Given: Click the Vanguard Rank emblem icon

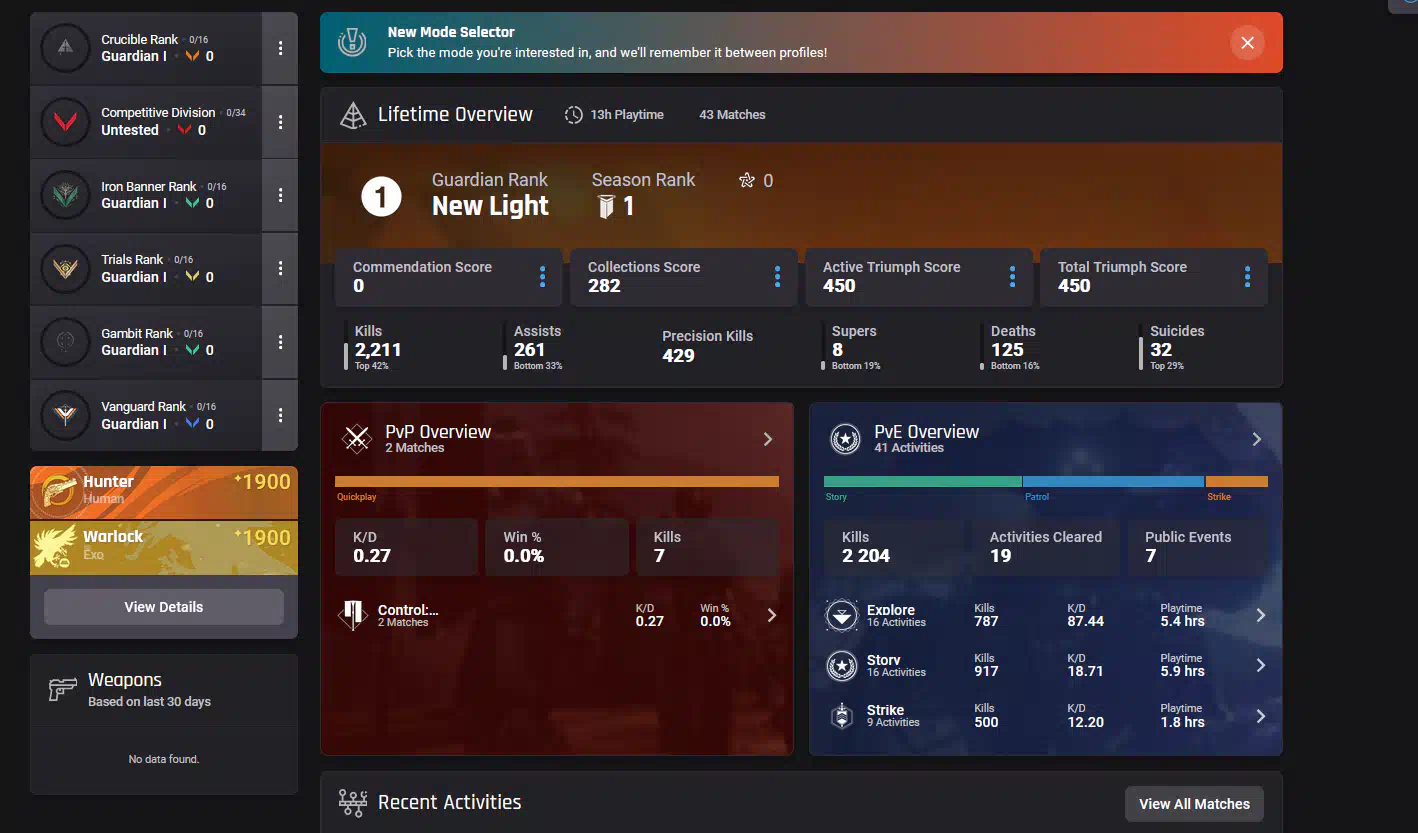Looking at the screenshot, I should pyautogui.click(x=65, y=415).
